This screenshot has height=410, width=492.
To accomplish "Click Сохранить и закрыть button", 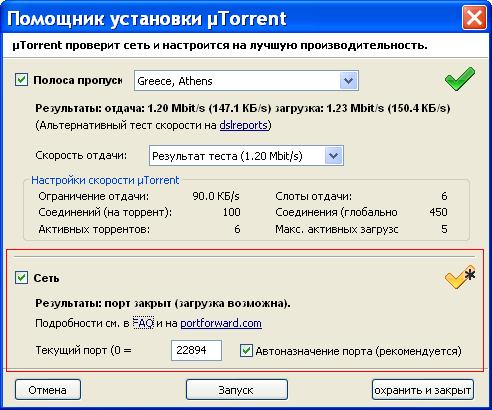I will click(x=423, y=390).
